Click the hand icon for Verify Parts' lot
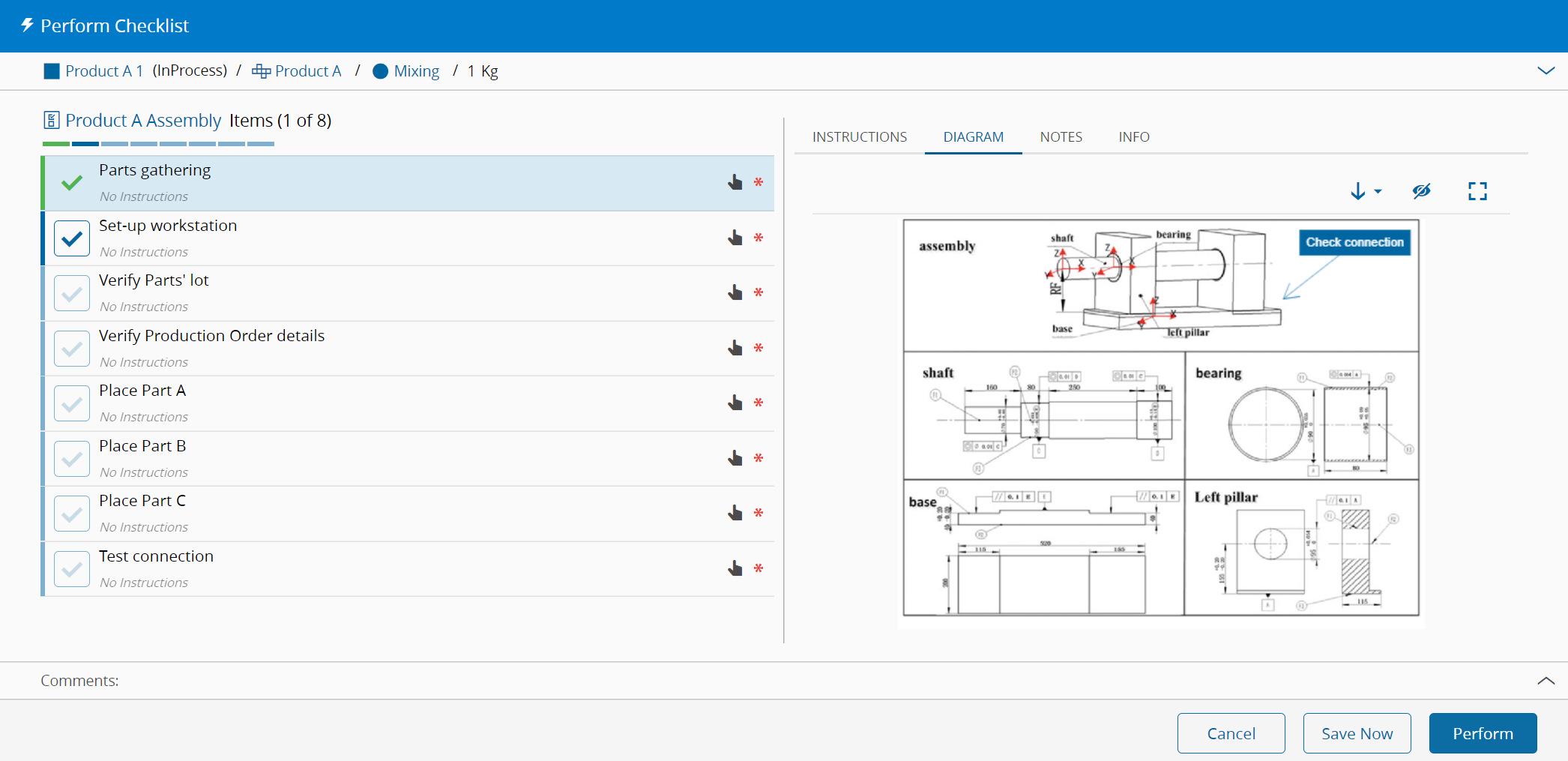Viewport: 1568px width, 761px height. (x=735, y=292)
